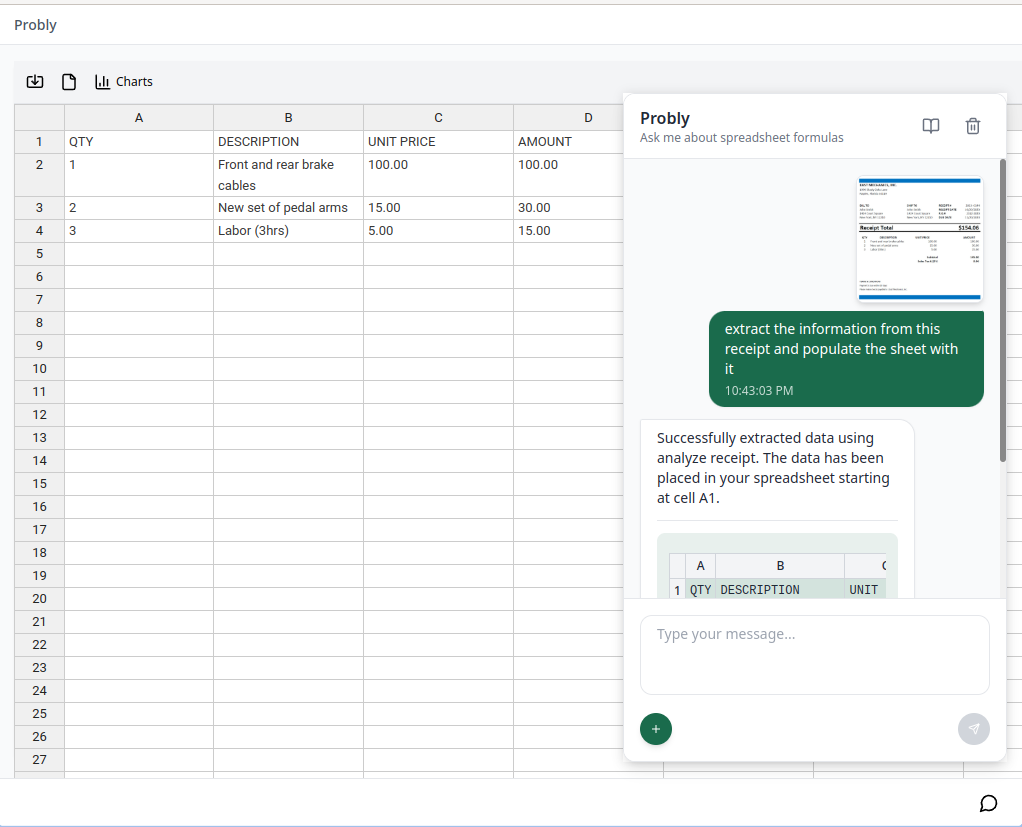Select row 5 header
1022x827 pixels.
[39, 254]
